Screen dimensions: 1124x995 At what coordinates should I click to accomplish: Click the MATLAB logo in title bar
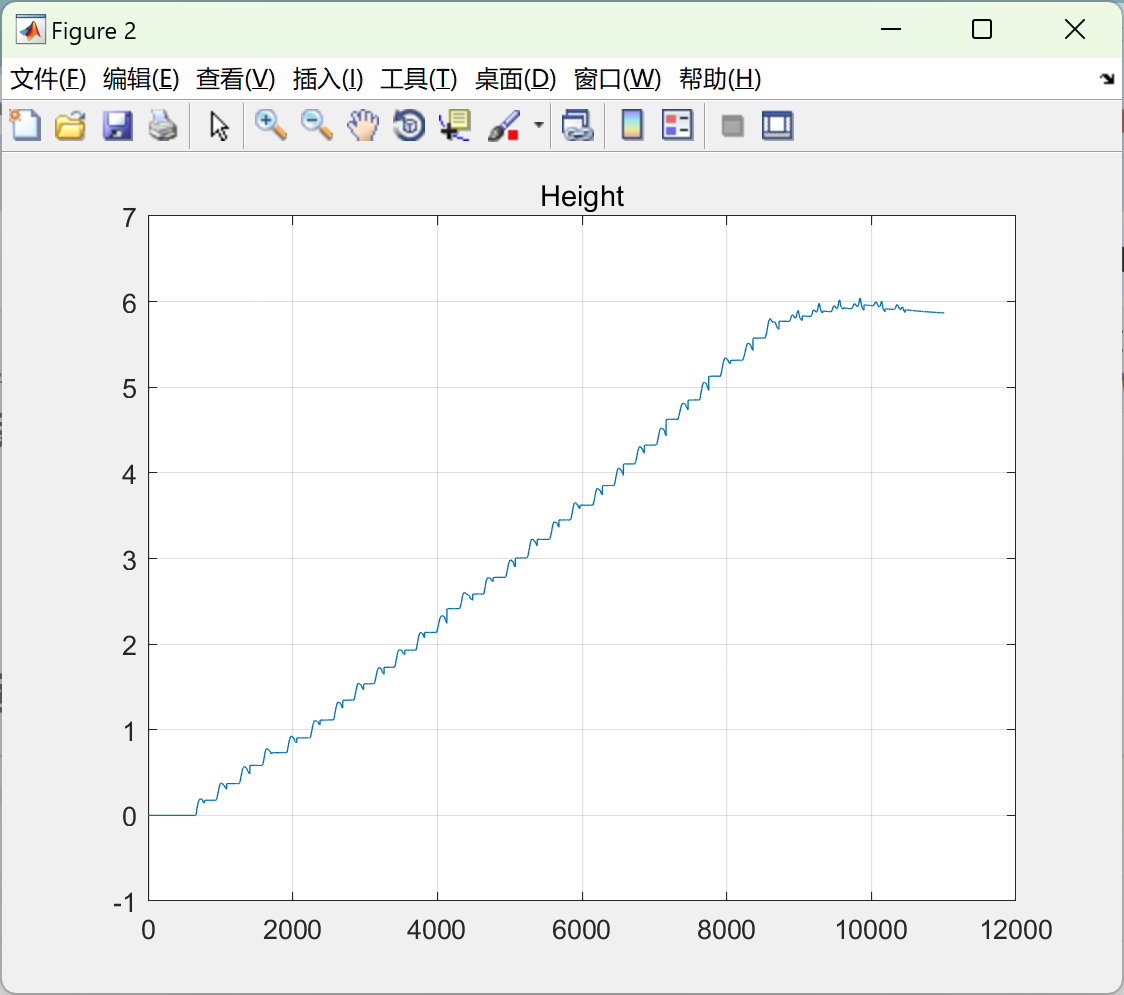[x=31, y=30]
